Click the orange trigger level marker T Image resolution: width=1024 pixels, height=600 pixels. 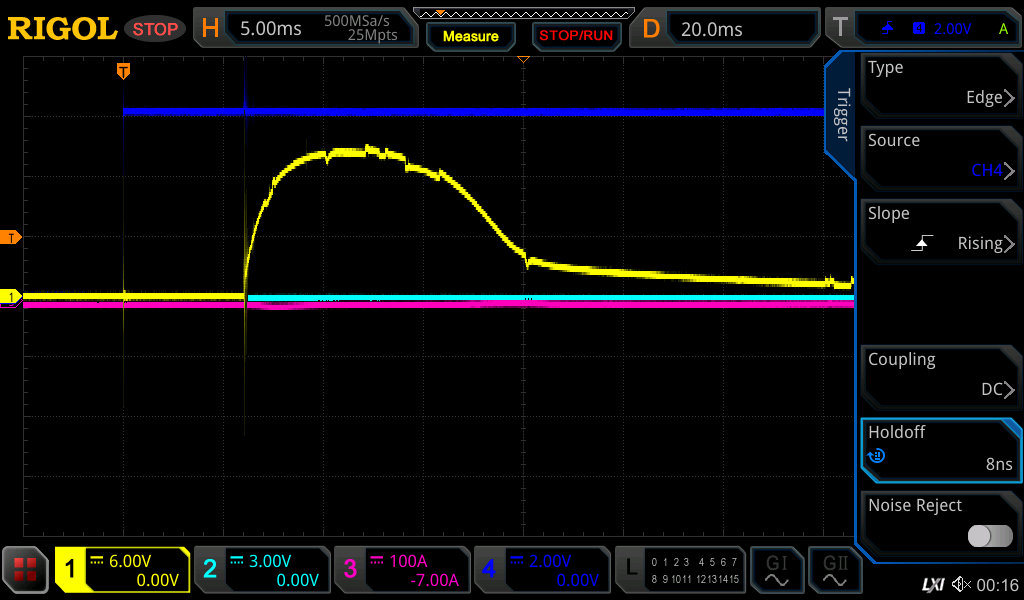click(x=12, y=237)
